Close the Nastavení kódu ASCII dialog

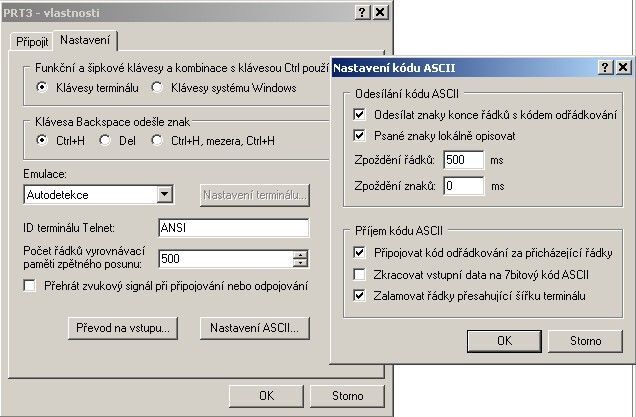[x=623, y=68]
